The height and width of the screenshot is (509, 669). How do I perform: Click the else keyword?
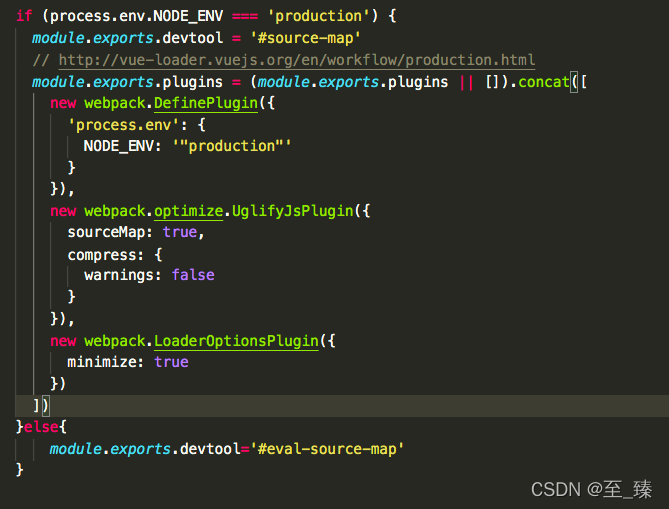point(41,427)
